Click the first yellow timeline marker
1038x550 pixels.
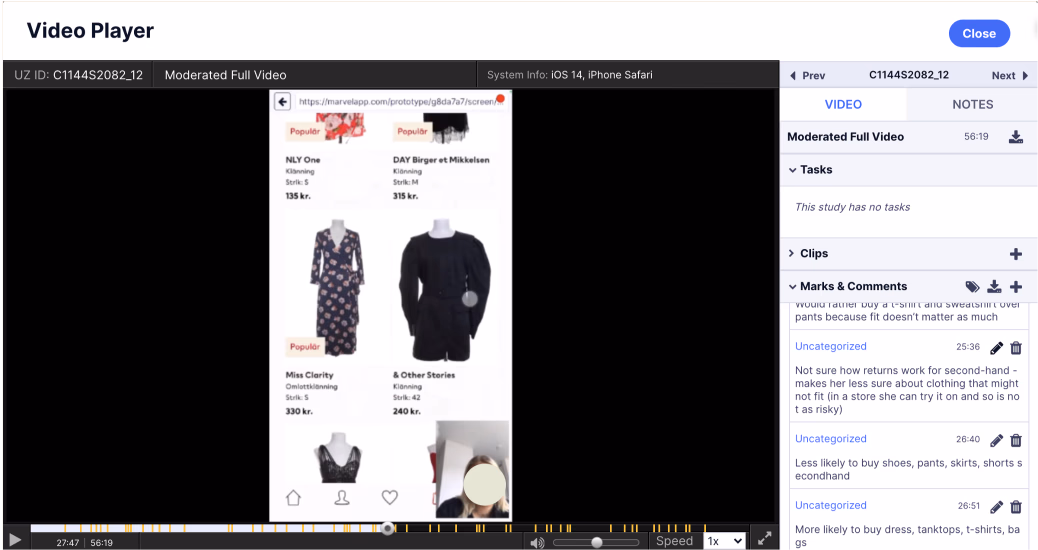tap(65, 528)
